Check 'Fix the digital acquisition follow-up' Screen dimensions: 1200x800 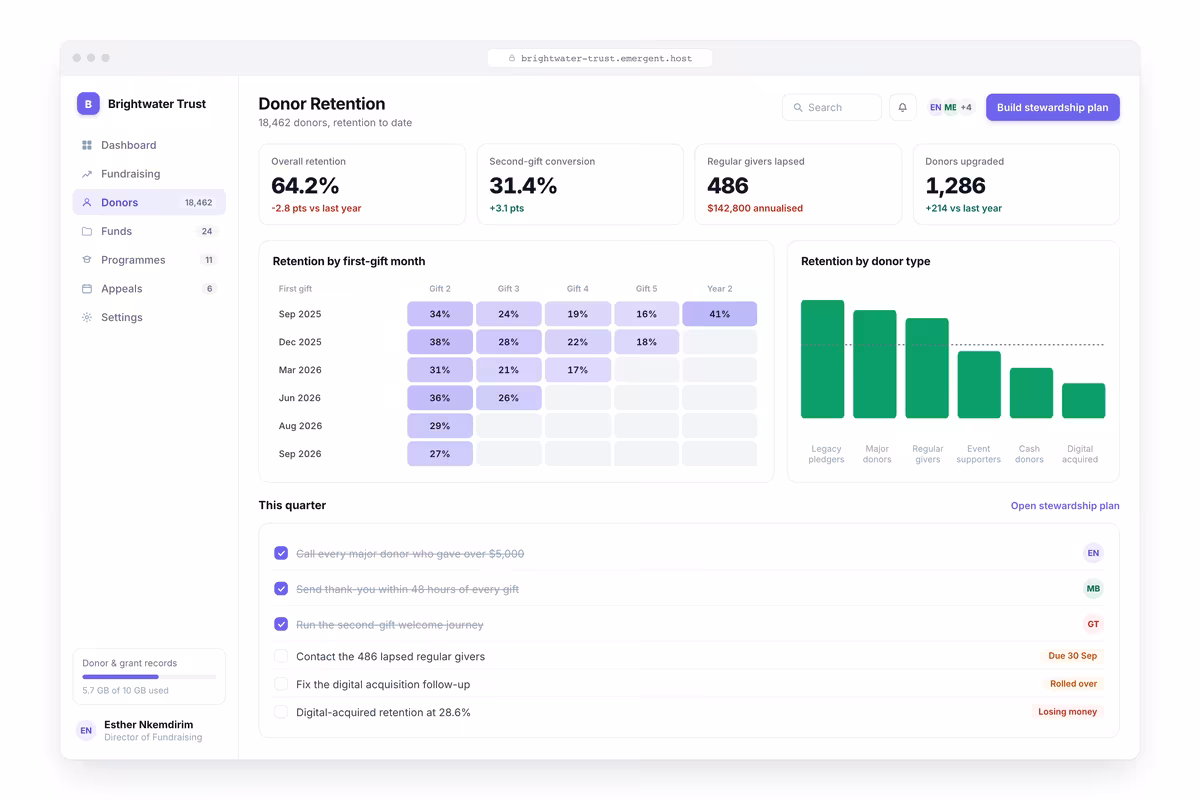(281, 685)
